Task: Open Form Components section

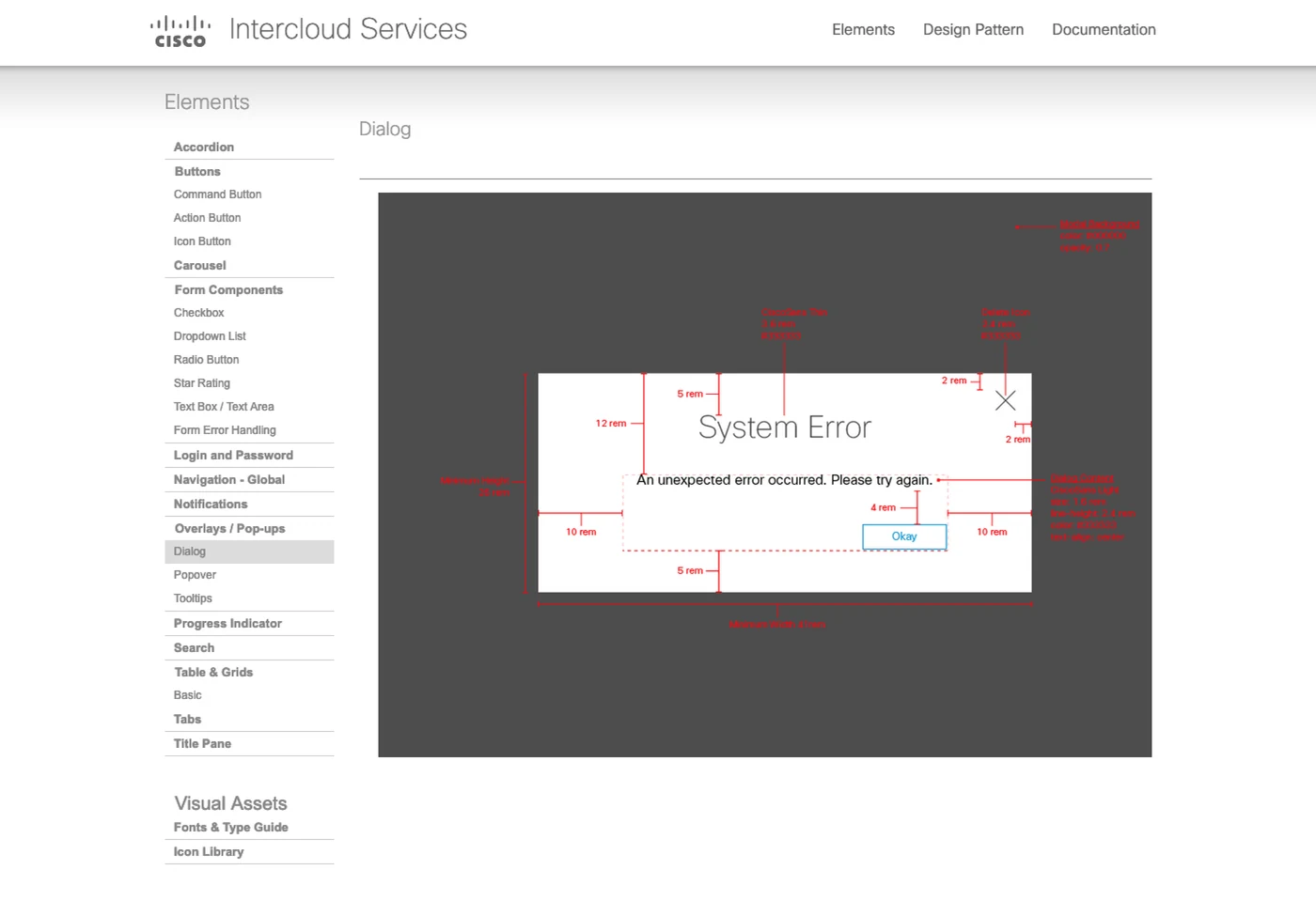Action: point(228,290)
